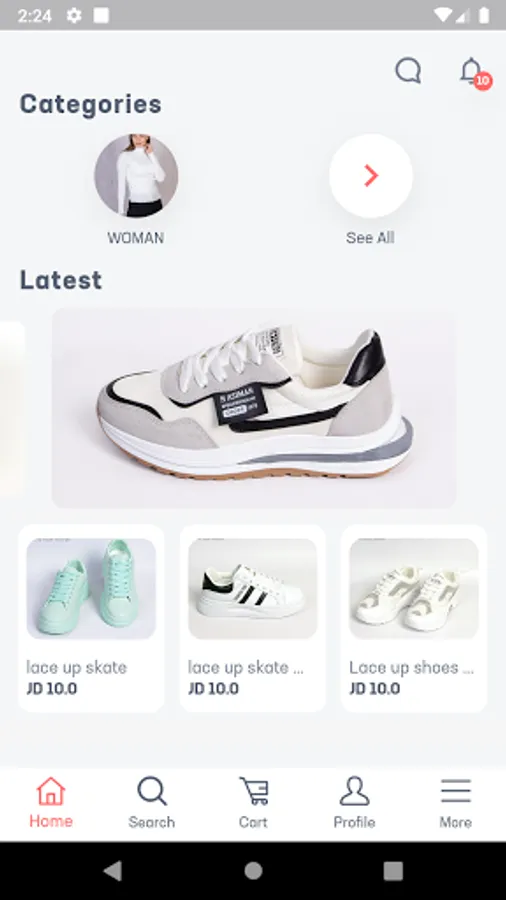Image resolution: width=506 pixels, height=900 pixels.
Task: Click the See All label
Action: point(370,238)
